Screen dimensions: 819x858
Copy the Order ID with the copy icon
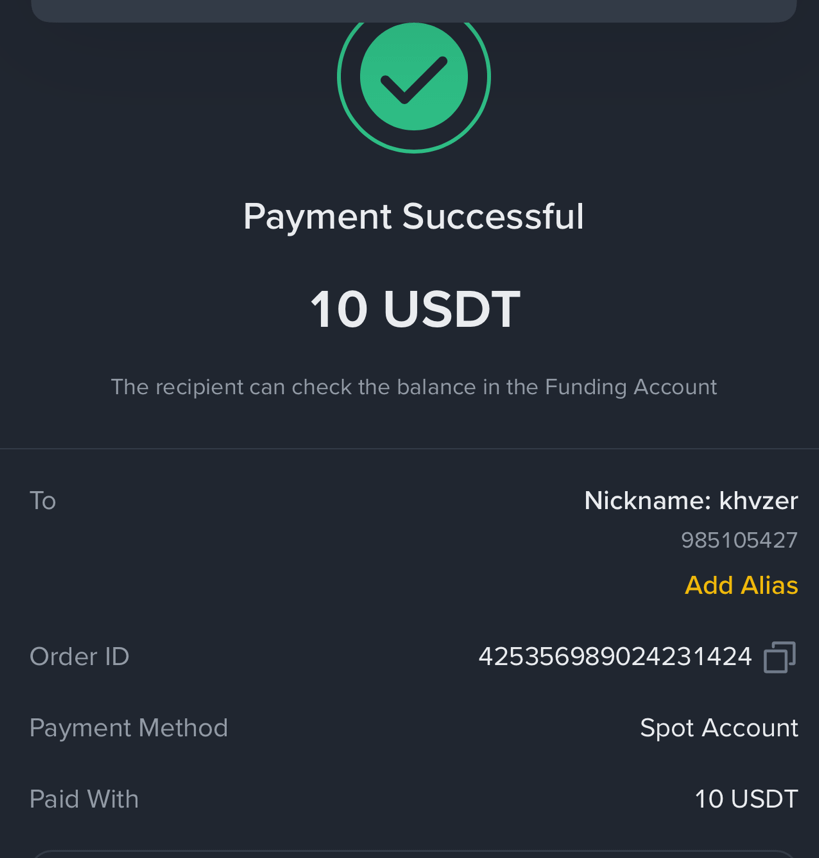(780, 657)
